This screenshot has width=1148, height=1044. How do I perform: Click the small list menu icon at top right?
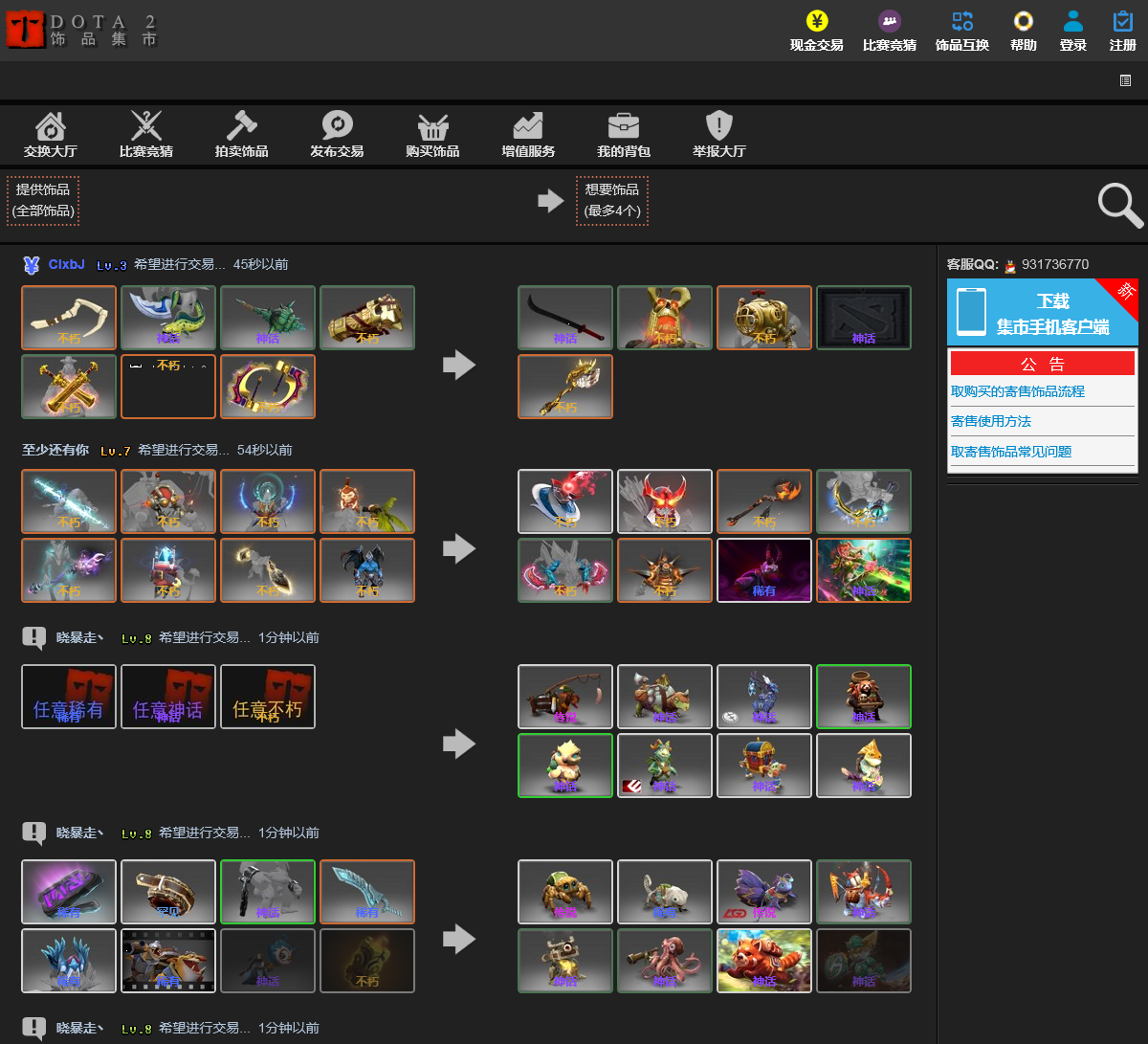pyautogui.click(x=1125, y=80)
